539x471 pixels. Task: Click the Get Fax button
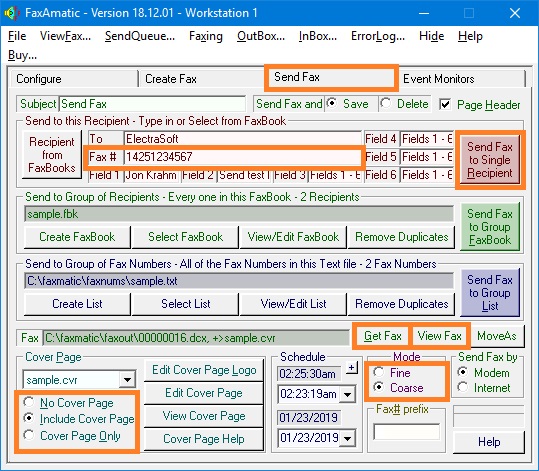[382, 336]
